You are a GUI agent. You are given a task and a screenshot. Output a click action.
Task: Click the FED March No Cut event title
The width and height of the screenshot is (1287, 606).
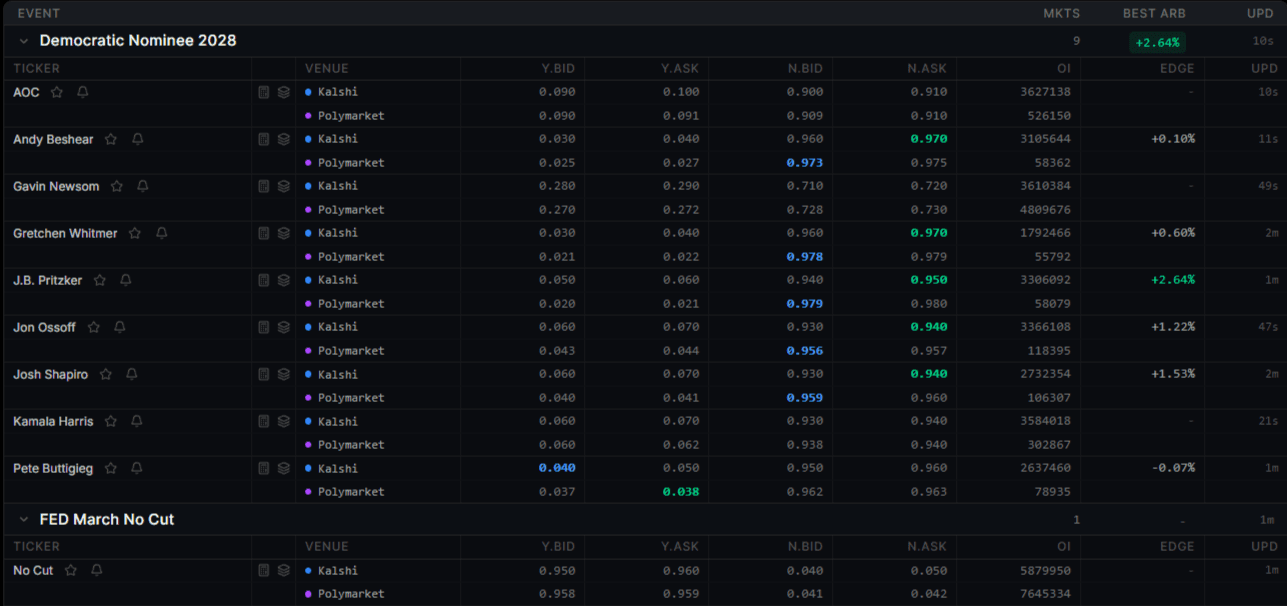pos(107,520)
